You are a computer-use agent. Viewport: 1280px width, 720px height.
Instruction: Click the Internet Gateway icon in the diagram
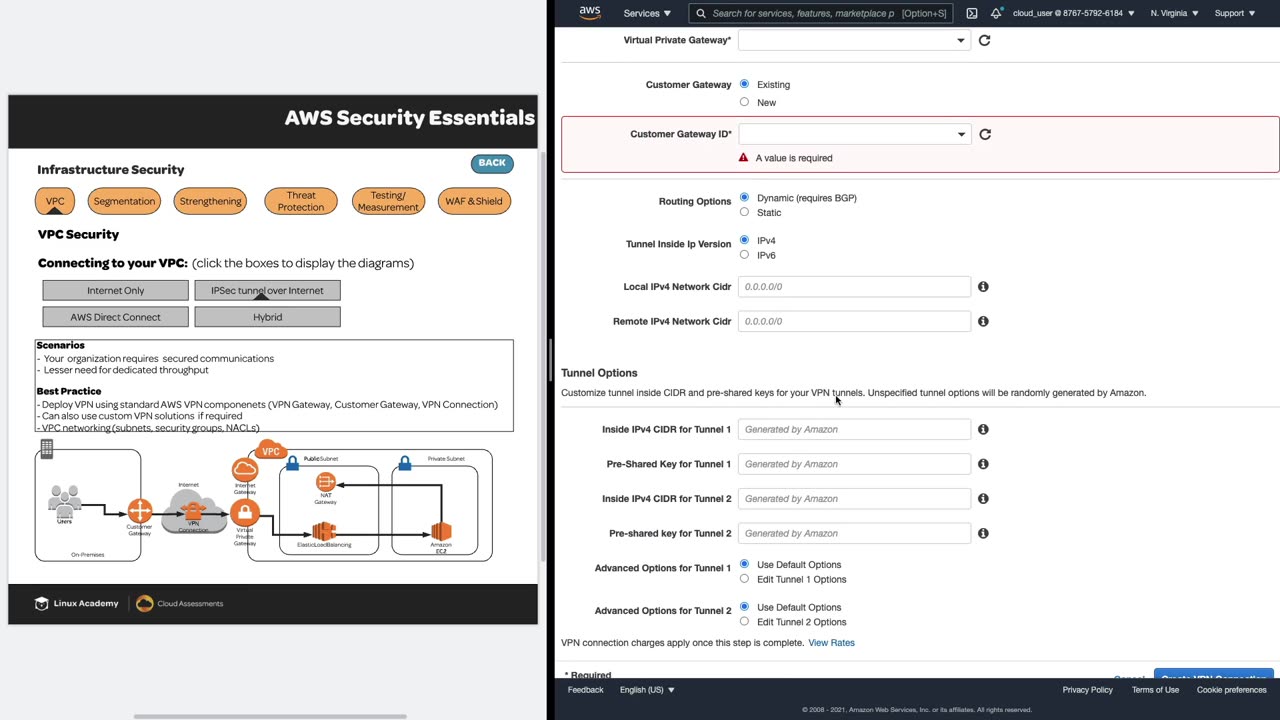(244, 469)
